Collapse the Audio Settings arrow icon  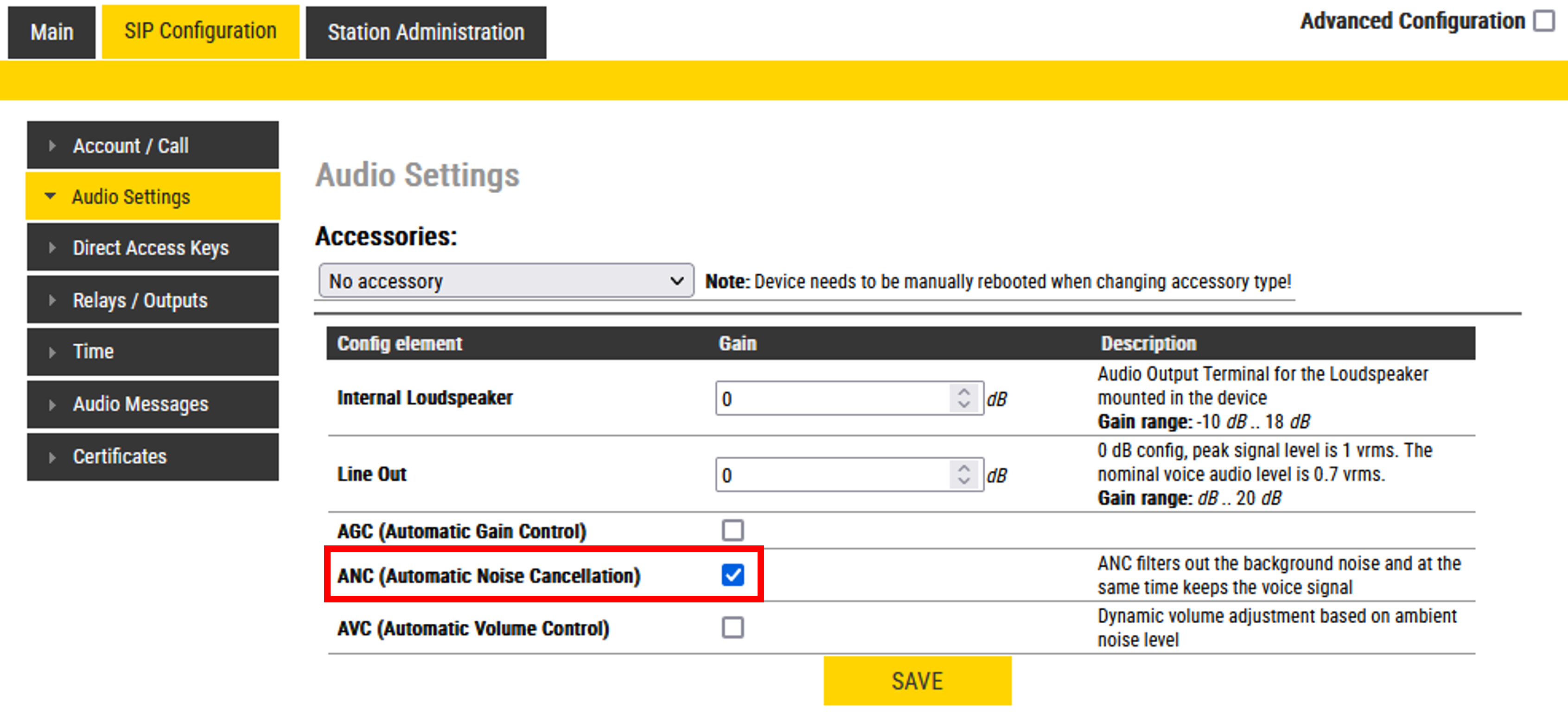point(51,196)
